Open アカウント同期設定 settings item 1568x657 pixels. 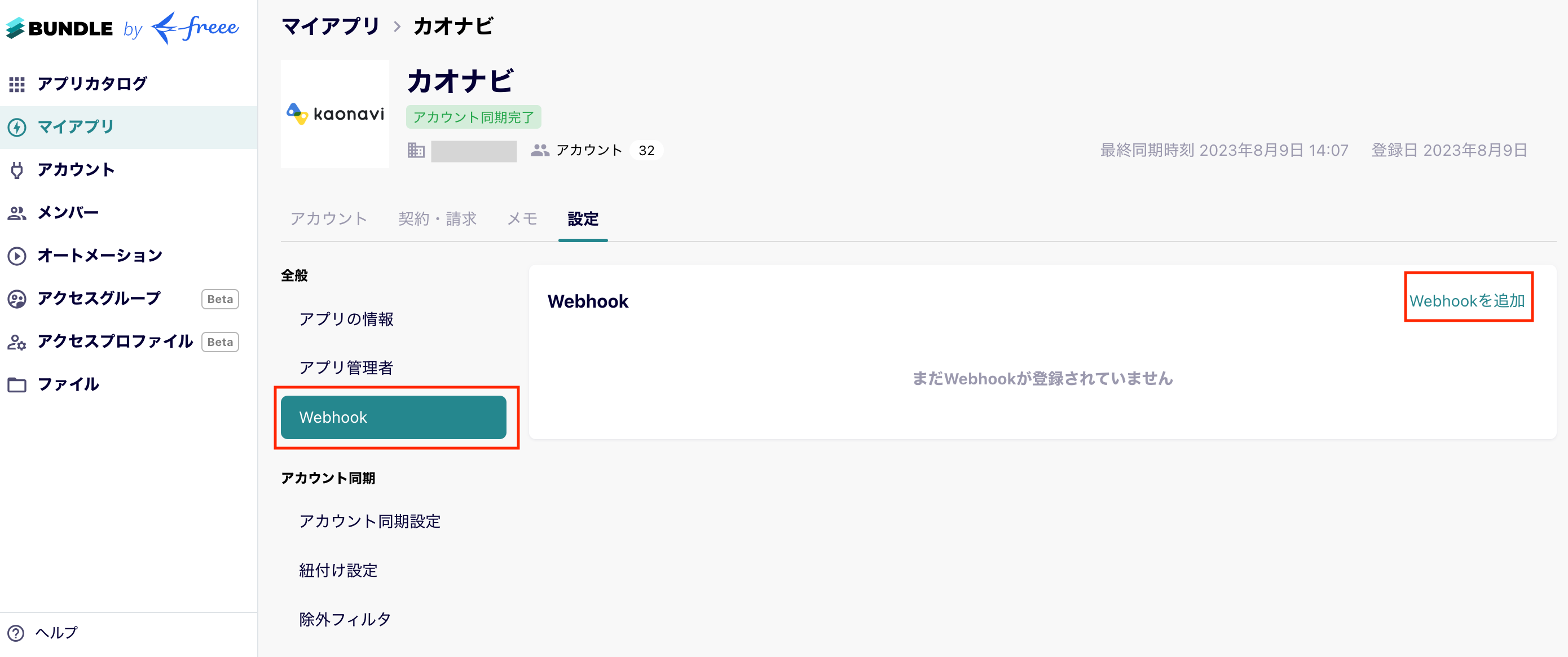[x=393, y=522]
